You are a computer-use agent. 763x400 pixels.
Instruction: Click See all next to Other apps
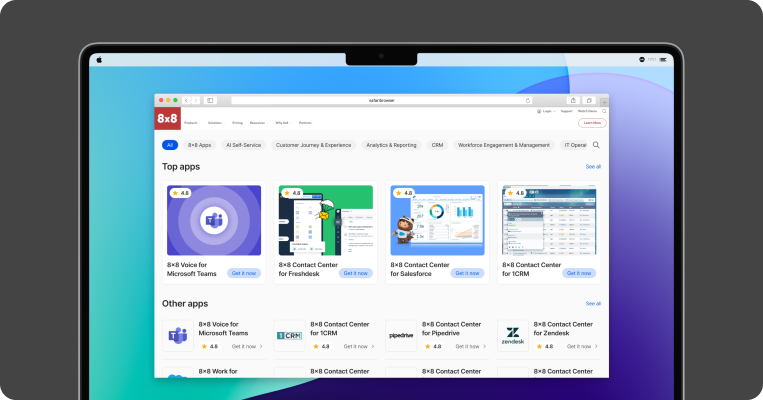[x=593, y=304]
